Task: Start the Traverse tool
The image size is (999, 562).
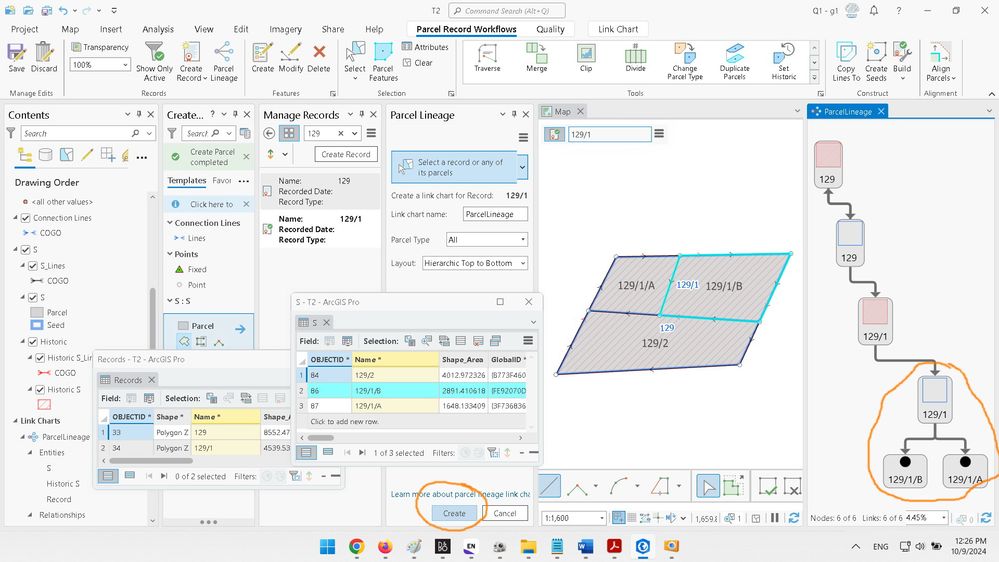Action: point(487,57)
